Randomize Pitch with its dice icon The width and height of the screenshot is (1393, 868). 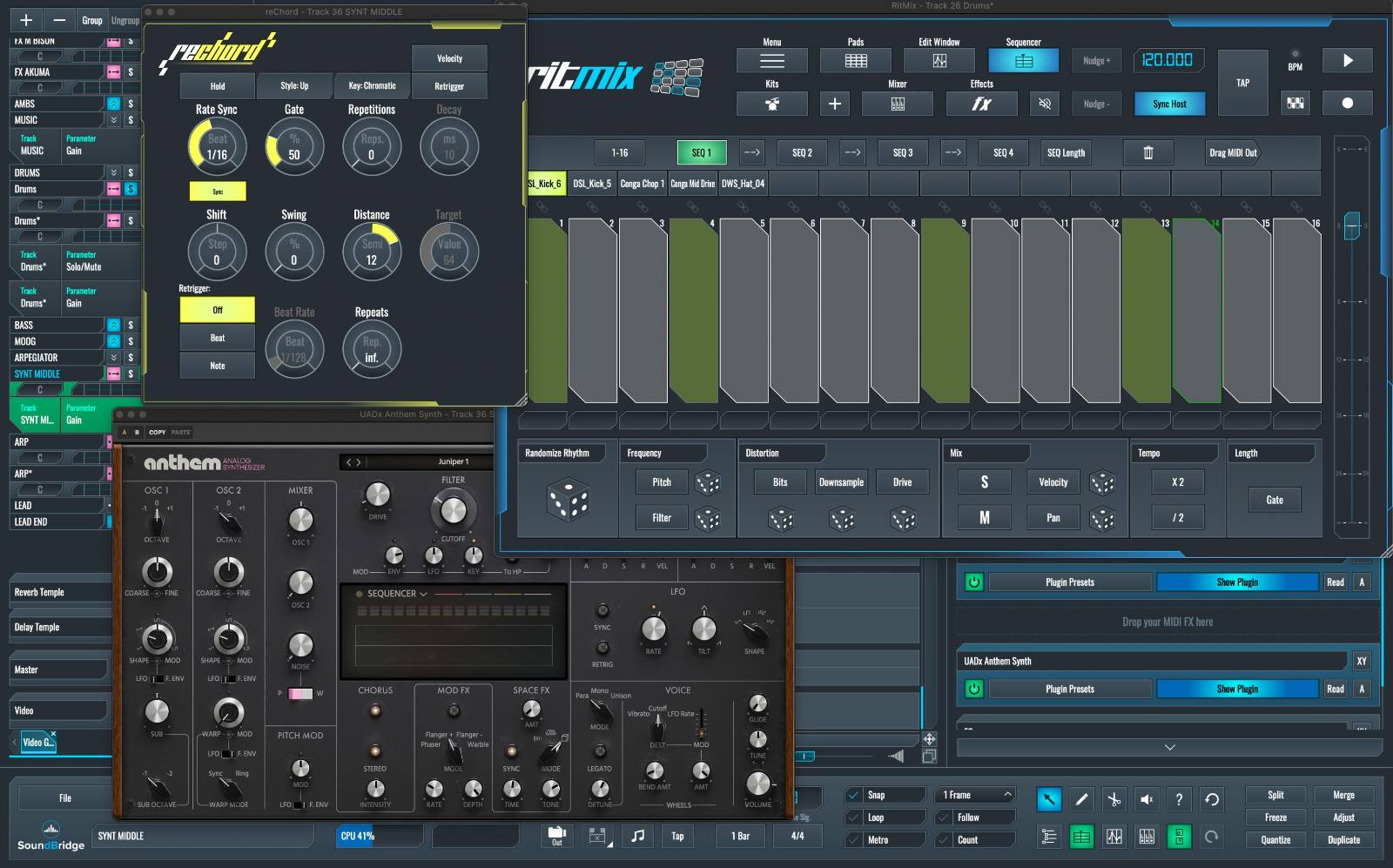click(707, 482)
